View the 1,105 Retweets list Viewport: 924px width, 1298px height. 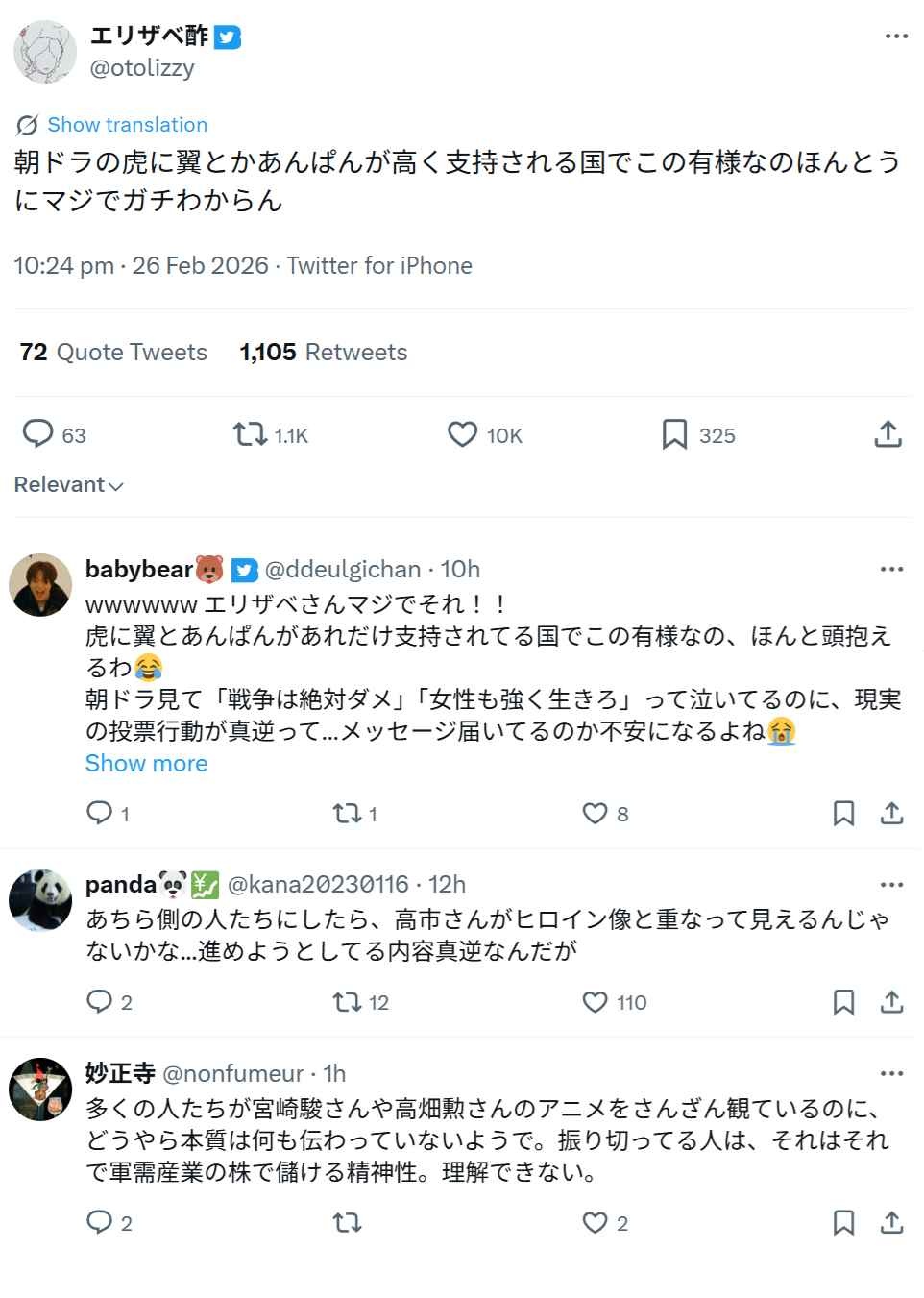pos(324,353)
